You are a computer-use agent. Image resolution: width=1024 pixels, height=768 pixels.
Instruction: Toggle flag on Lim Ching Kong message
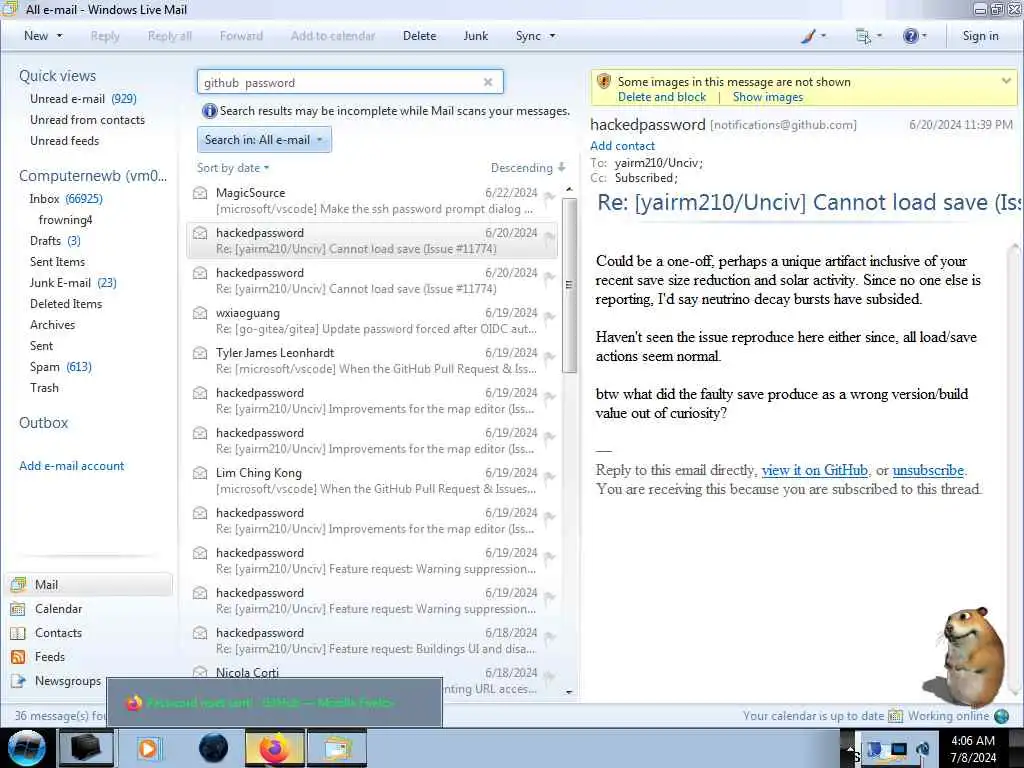(x=549, y=477)
